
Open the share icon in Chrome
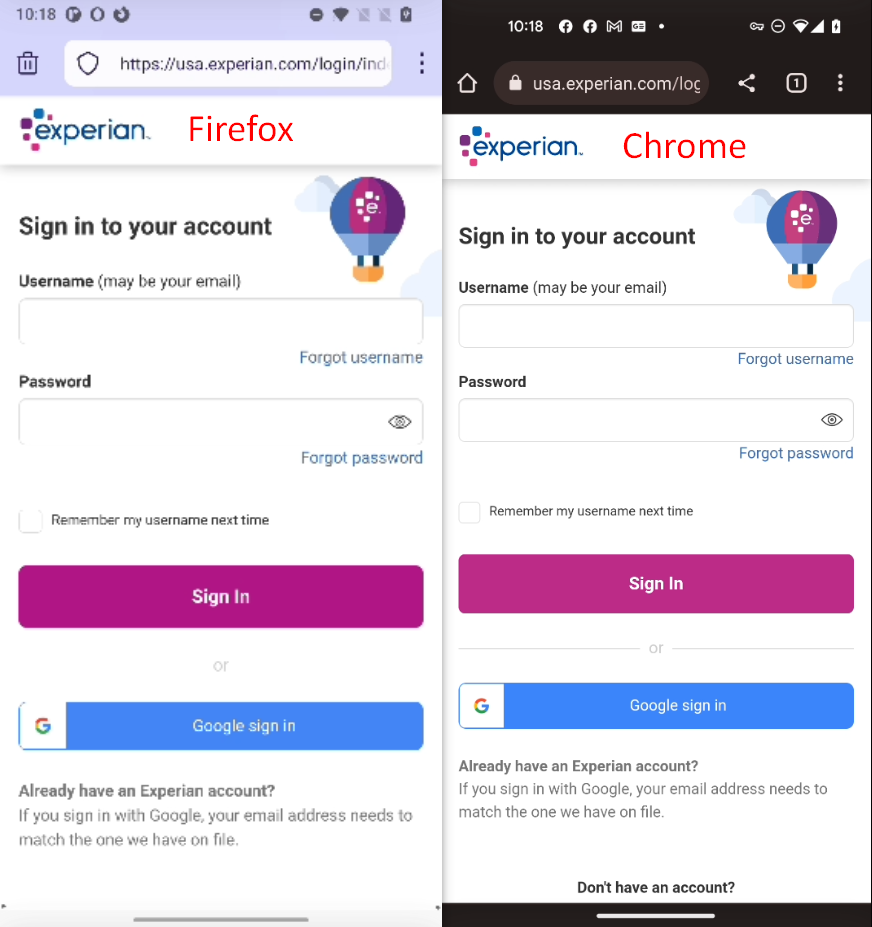[x=747, y=83]
